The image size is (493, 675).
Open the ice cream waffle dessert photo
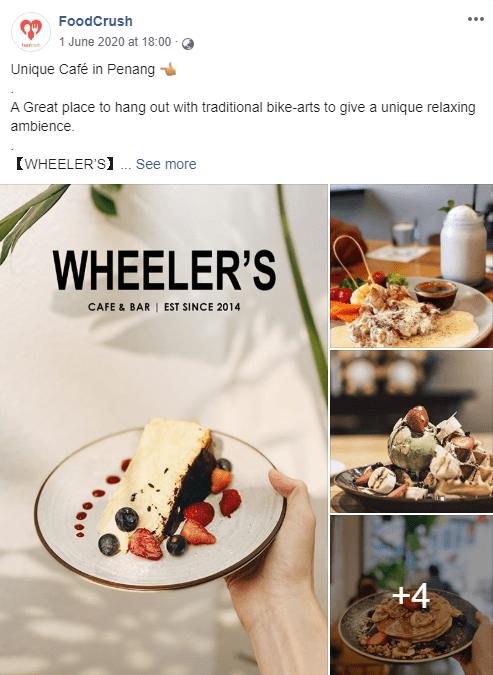(412, 431)
